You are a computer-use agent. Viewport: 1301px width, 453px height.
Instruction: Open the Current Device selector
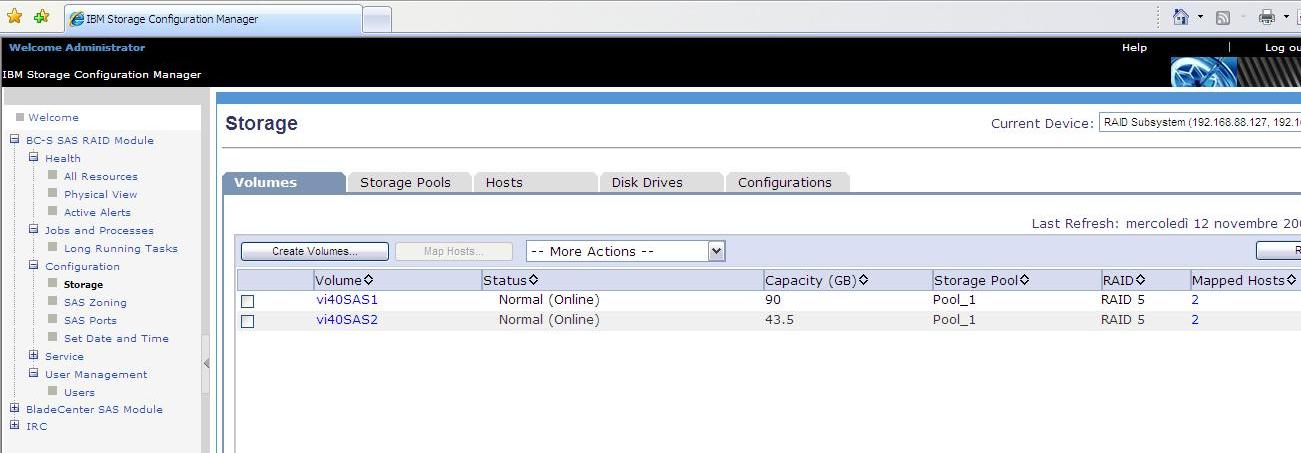coord(1199,122)
